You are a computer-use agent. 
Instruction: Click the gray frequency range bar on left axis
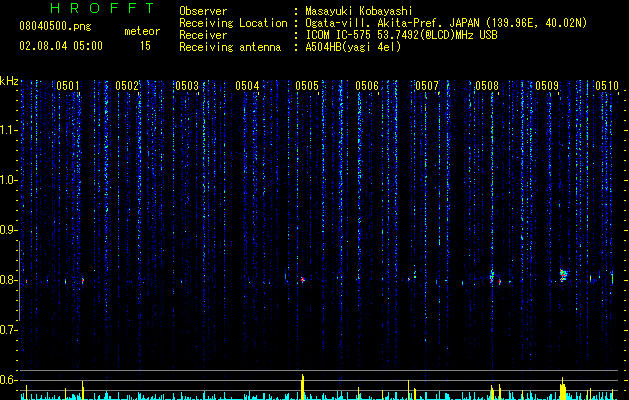19,280
